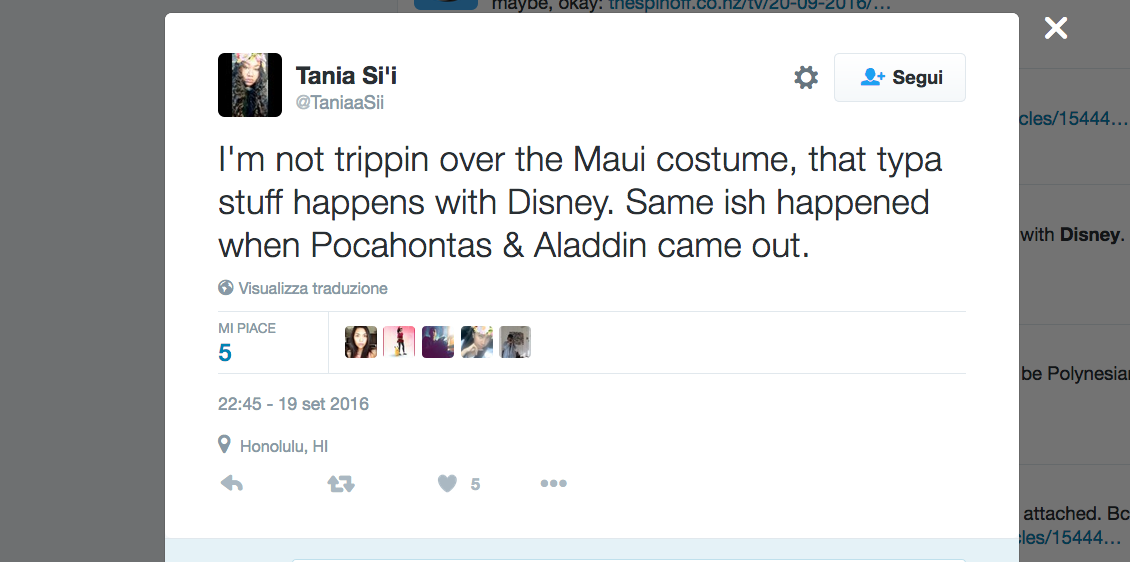
Task: Click the Honolulu, HI location link
Action: [283, 446]
